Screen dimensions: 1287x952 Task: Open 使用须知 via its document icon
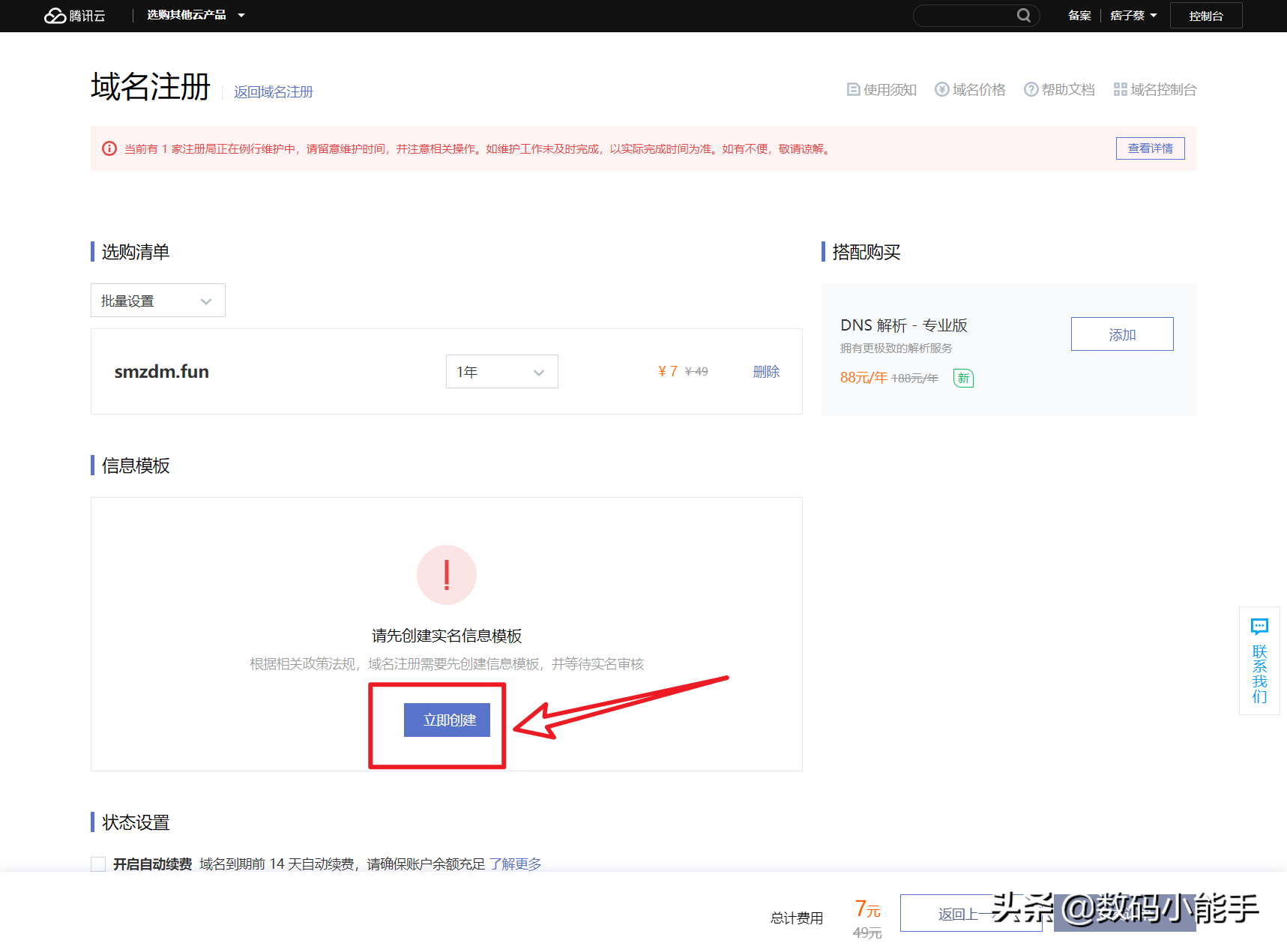[854, 89]
